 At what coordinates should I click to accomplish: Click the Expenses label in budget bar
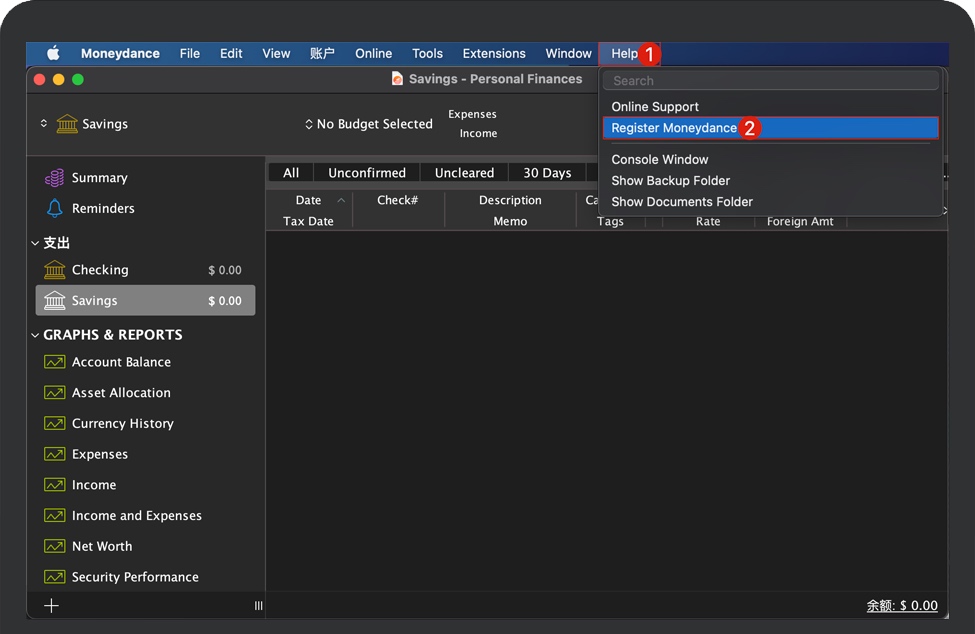(x=473, y=114)
